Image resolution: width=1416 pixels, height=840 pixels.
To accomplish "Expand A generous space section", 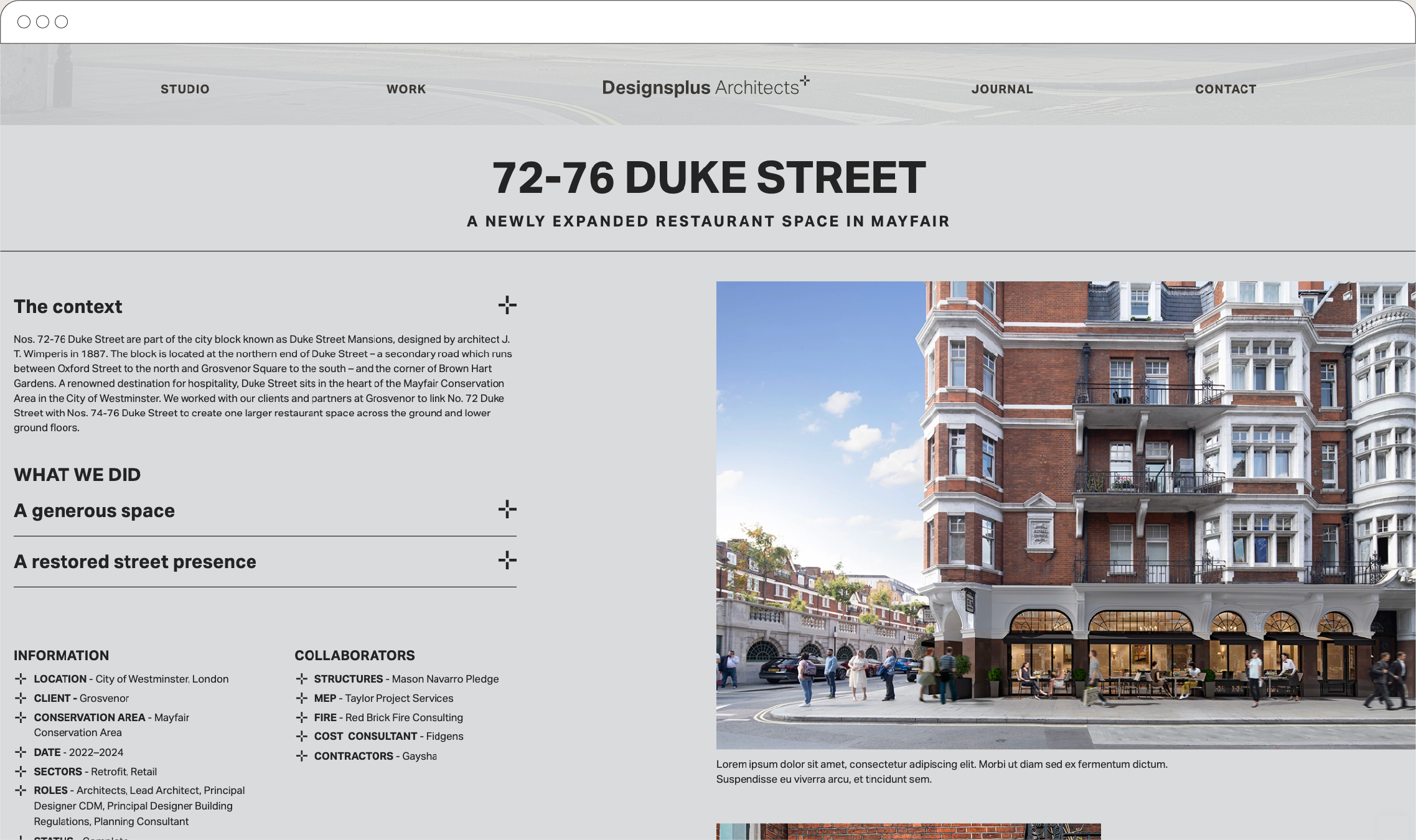I will (507, 509).
